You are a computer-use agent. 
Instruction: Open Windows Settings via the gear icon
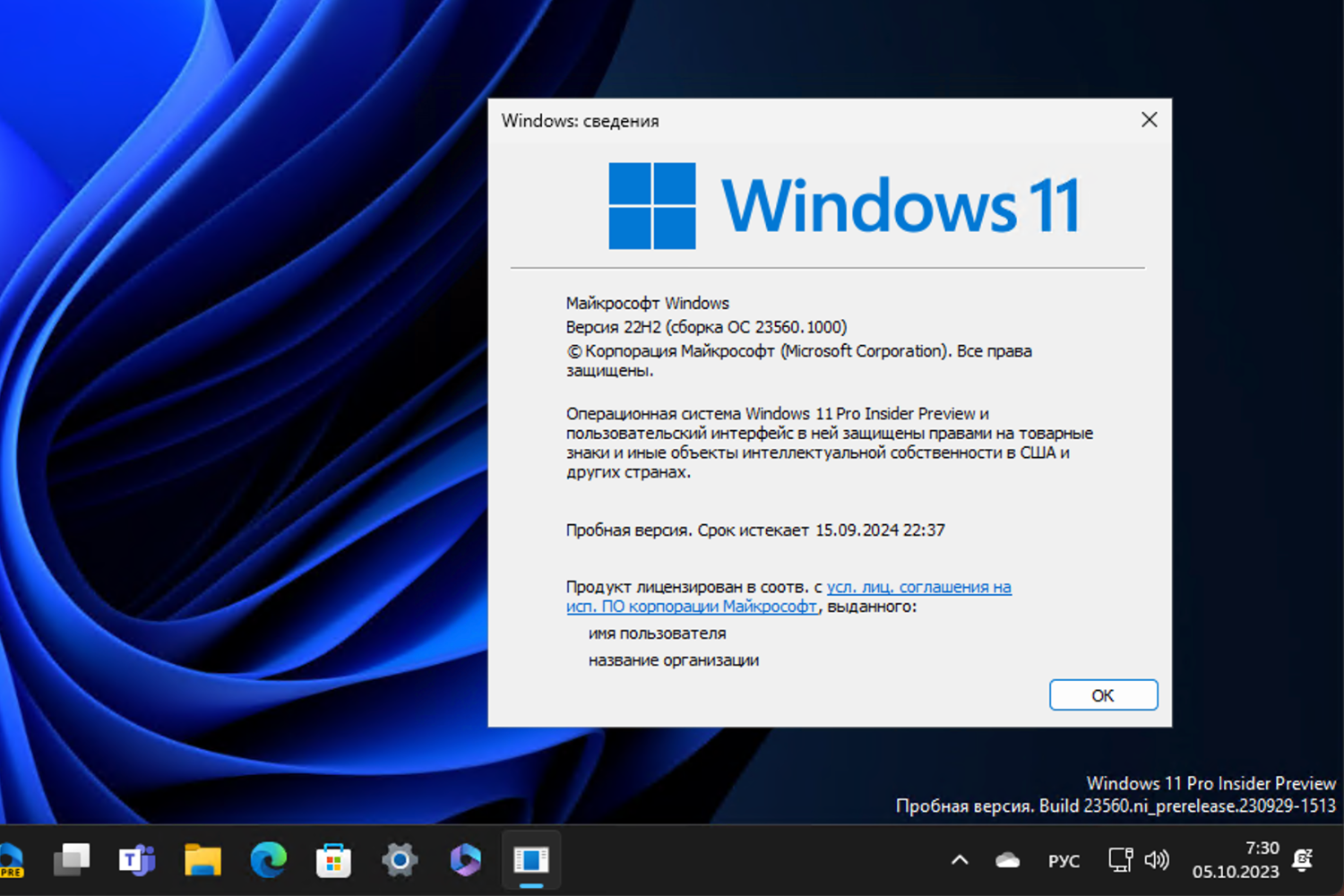coord(400,859)
